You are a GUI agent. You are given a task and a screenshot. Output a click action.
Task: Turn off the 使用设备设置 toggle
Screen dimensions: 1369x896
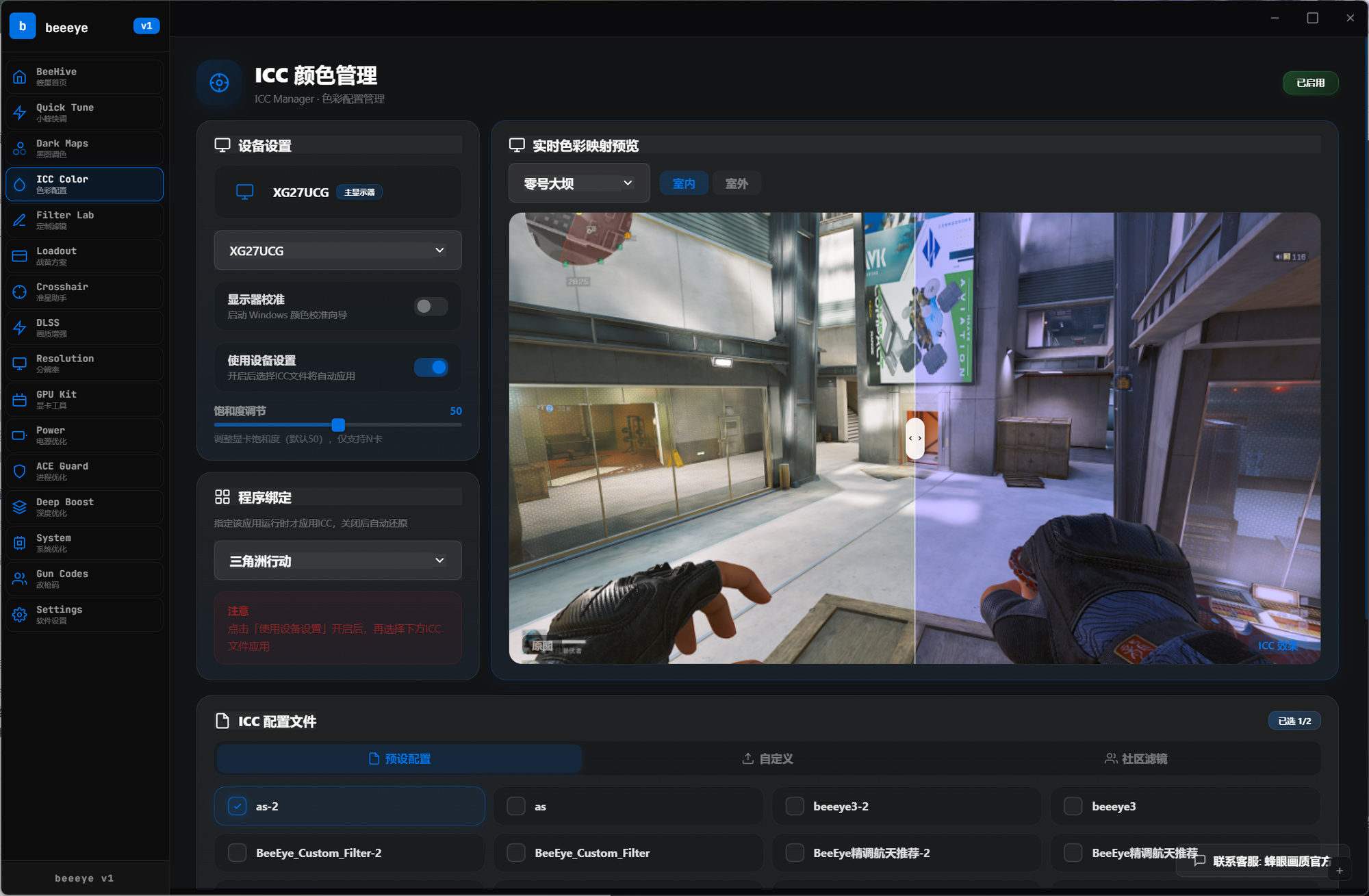point(431,368)
